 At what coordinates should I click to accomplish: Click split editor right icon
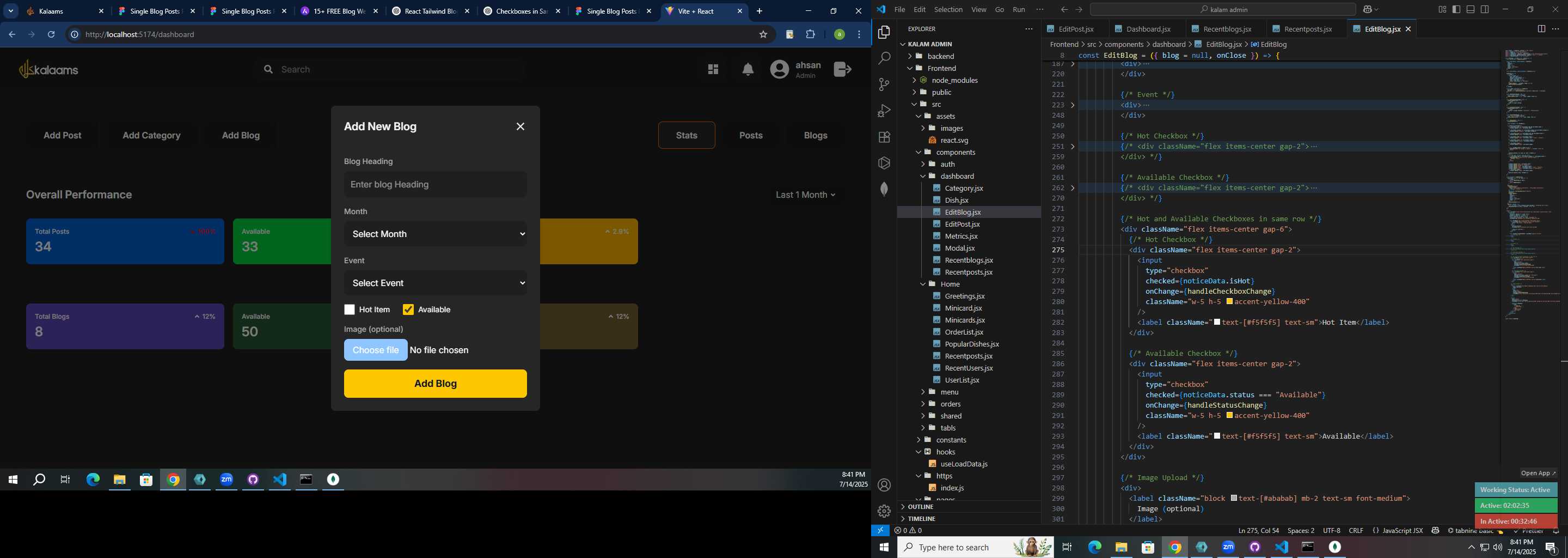(1541, 29)
